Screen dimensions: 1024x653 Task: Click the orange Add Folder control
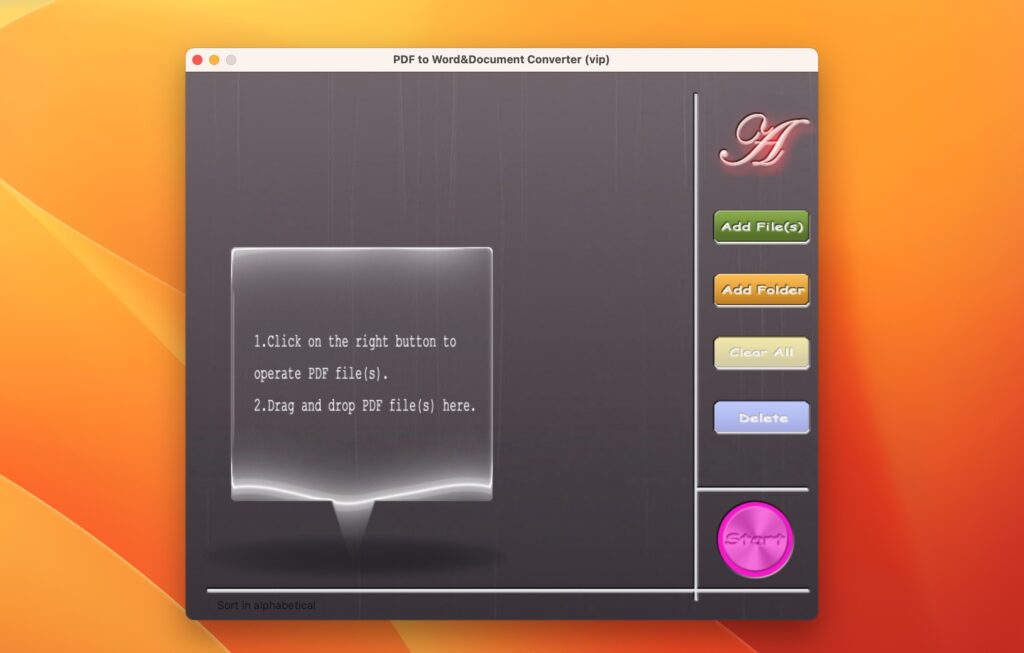[761, 289]
